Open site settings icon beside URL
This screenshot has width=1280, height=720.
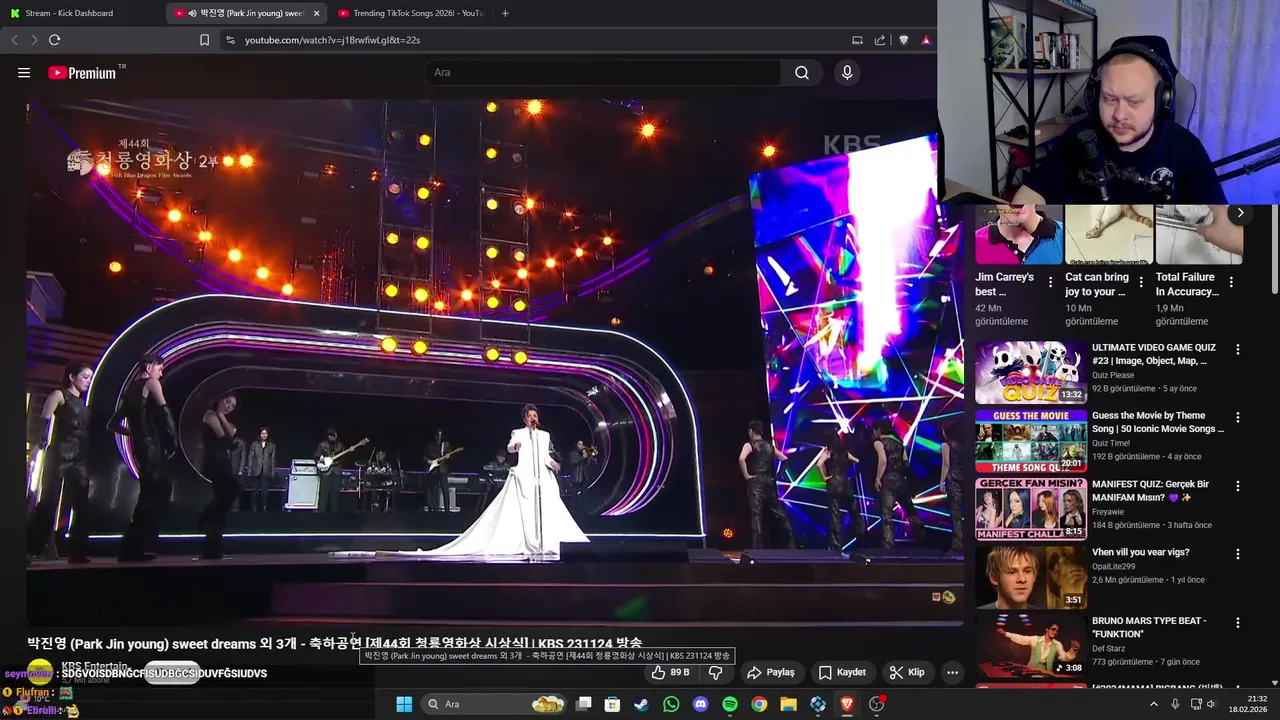(230, 40)
